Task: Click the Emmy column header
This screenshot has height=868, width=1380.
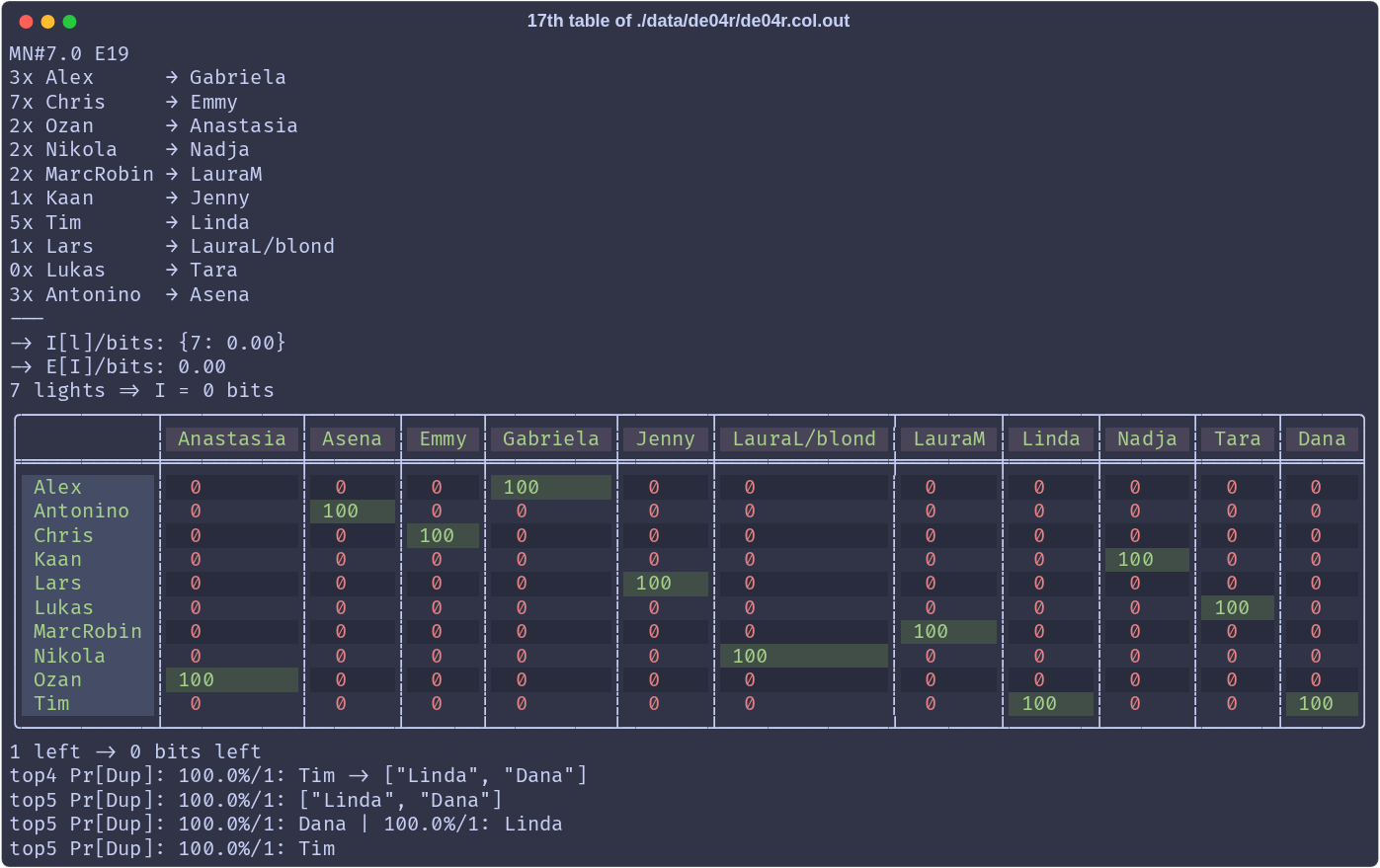Action: click(x=443, y=438)
